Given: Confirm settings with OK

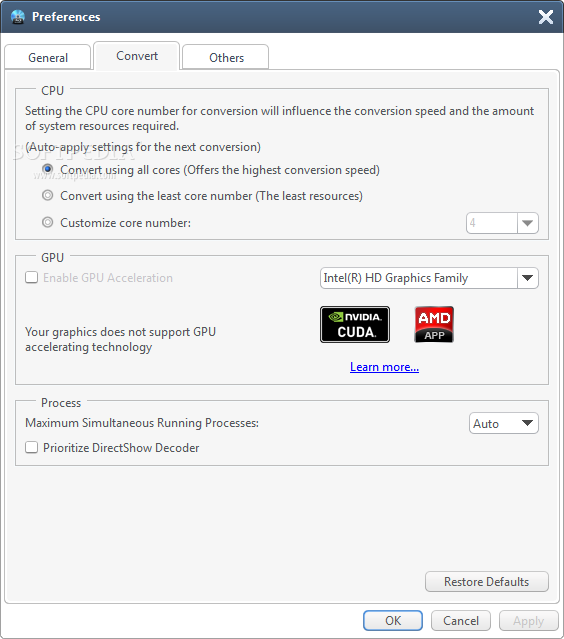Looking at the screenshot, I should 393,621.
